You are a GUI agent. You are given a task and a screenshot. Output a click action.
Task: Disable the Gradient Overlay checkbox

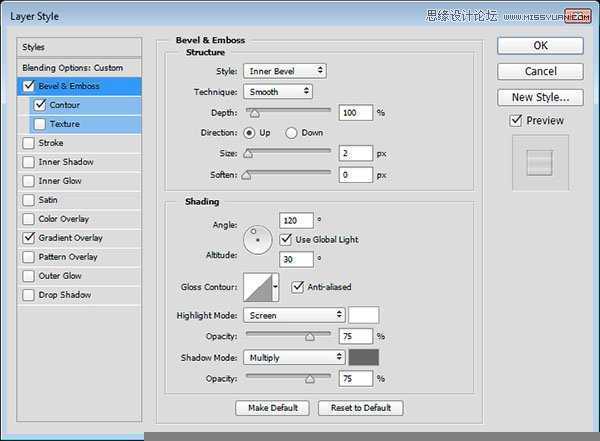click(x=28, y=238)
